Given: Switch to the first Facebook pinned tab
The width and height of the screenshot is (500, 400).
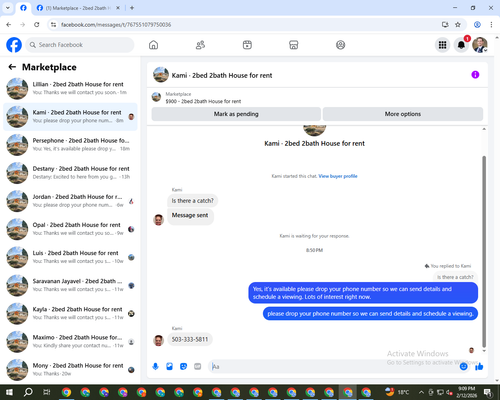Looking at the screenshot, I should point(23,8).
